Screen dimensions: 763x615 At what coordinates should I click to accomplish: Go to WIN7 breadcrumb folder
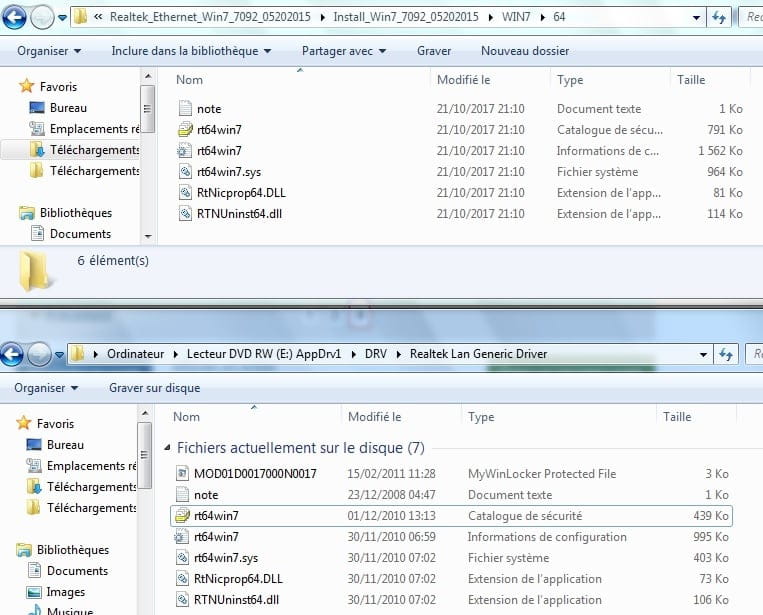pyautogui.click(x=516, y=17)
